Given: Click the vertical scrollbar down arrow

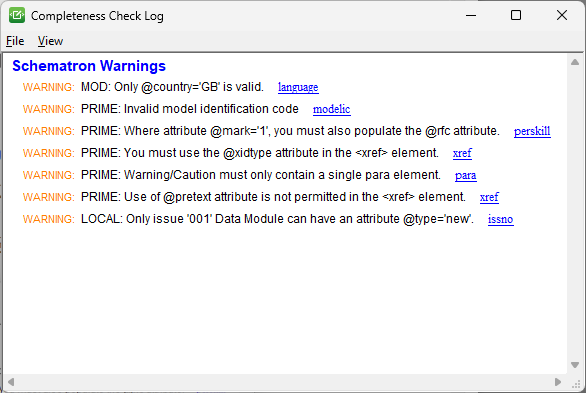Looking at the screenshot, I should [575, 365].
